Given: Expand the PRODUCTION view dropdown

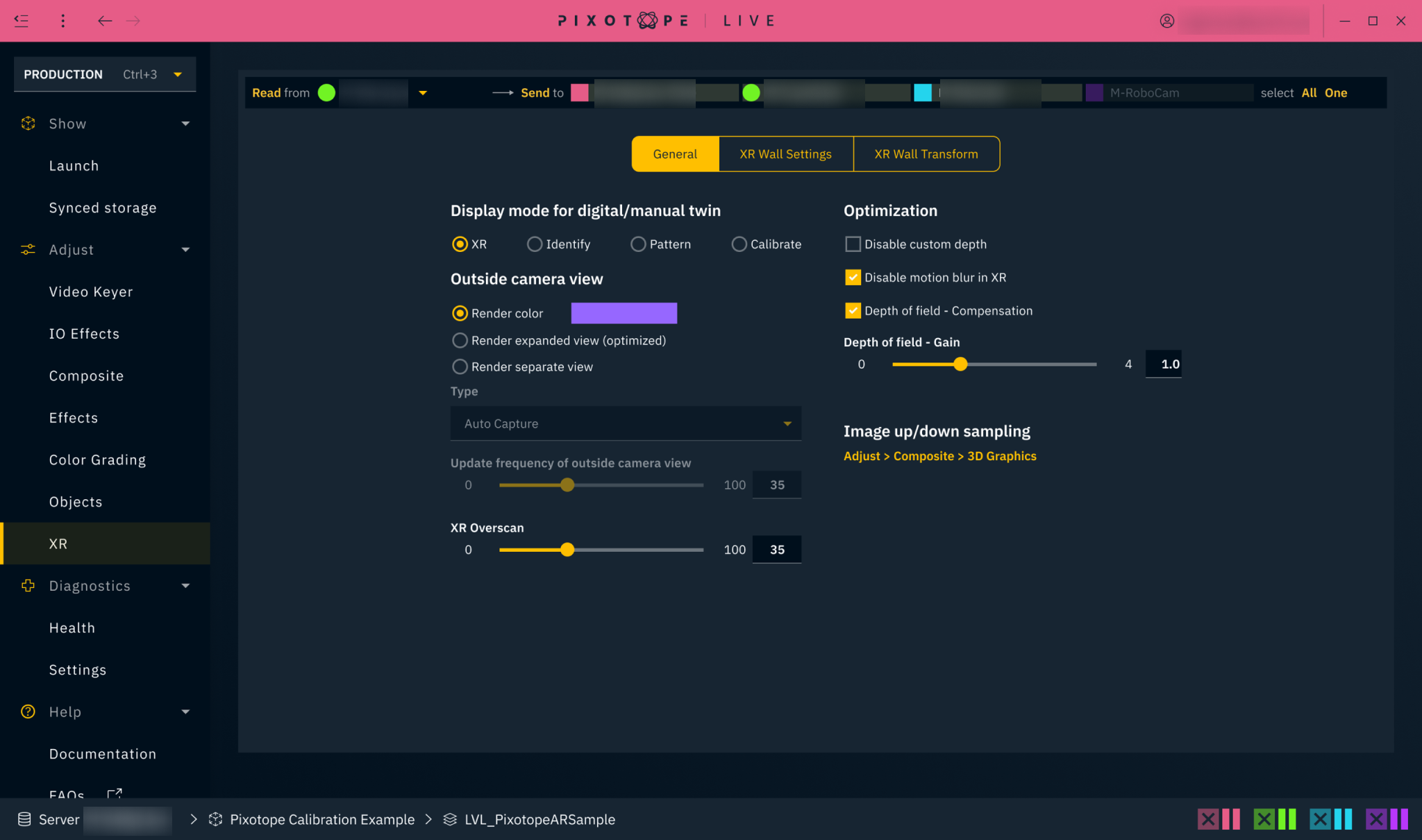Looking at the screenshot, I should [x=178, y=74].
